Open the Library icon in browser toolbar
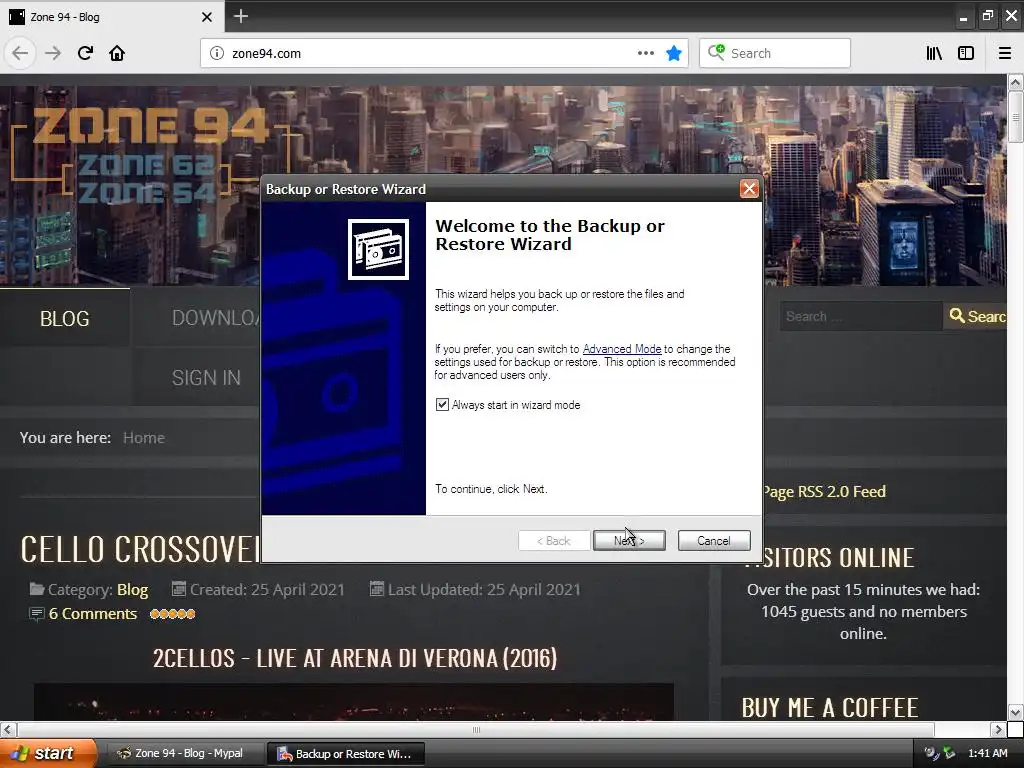Image resolution: width=1024 pixels, height=768 pixels. 934,53
